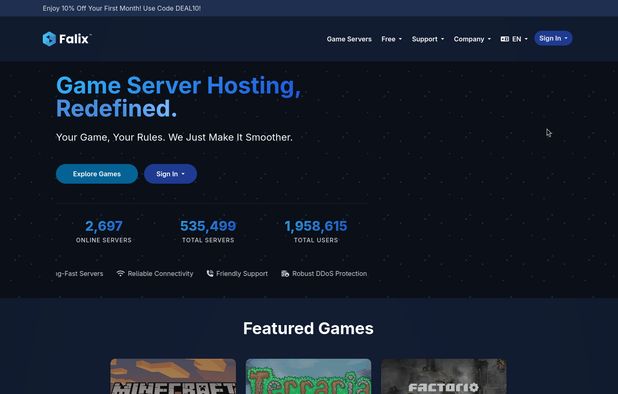Click the Robust DDoS Protection label
The height and width of the screenshot is (394, 618).
(329, 273)
